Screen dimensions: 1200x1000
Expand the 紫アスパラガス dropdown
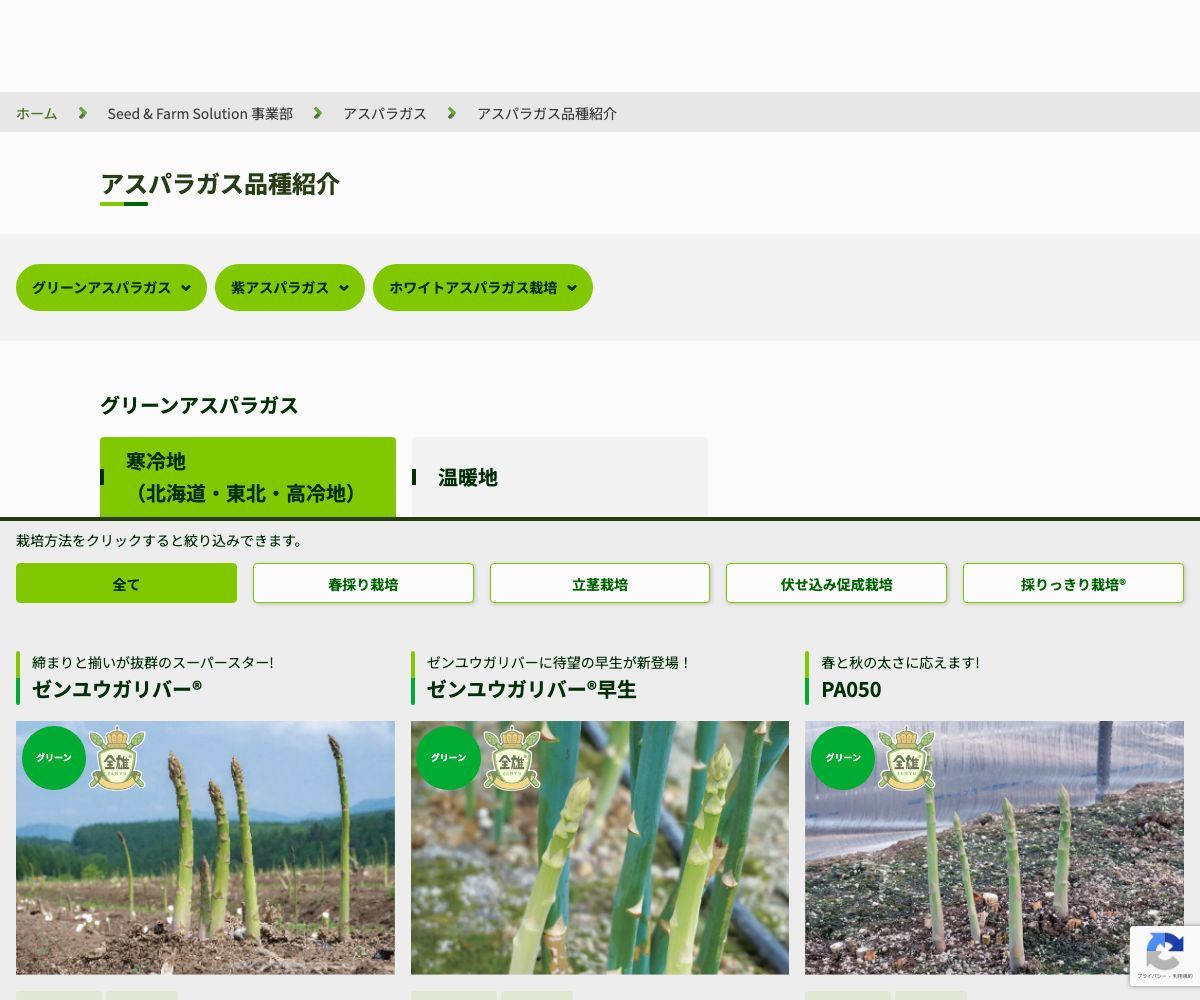(x=289, y=287)
